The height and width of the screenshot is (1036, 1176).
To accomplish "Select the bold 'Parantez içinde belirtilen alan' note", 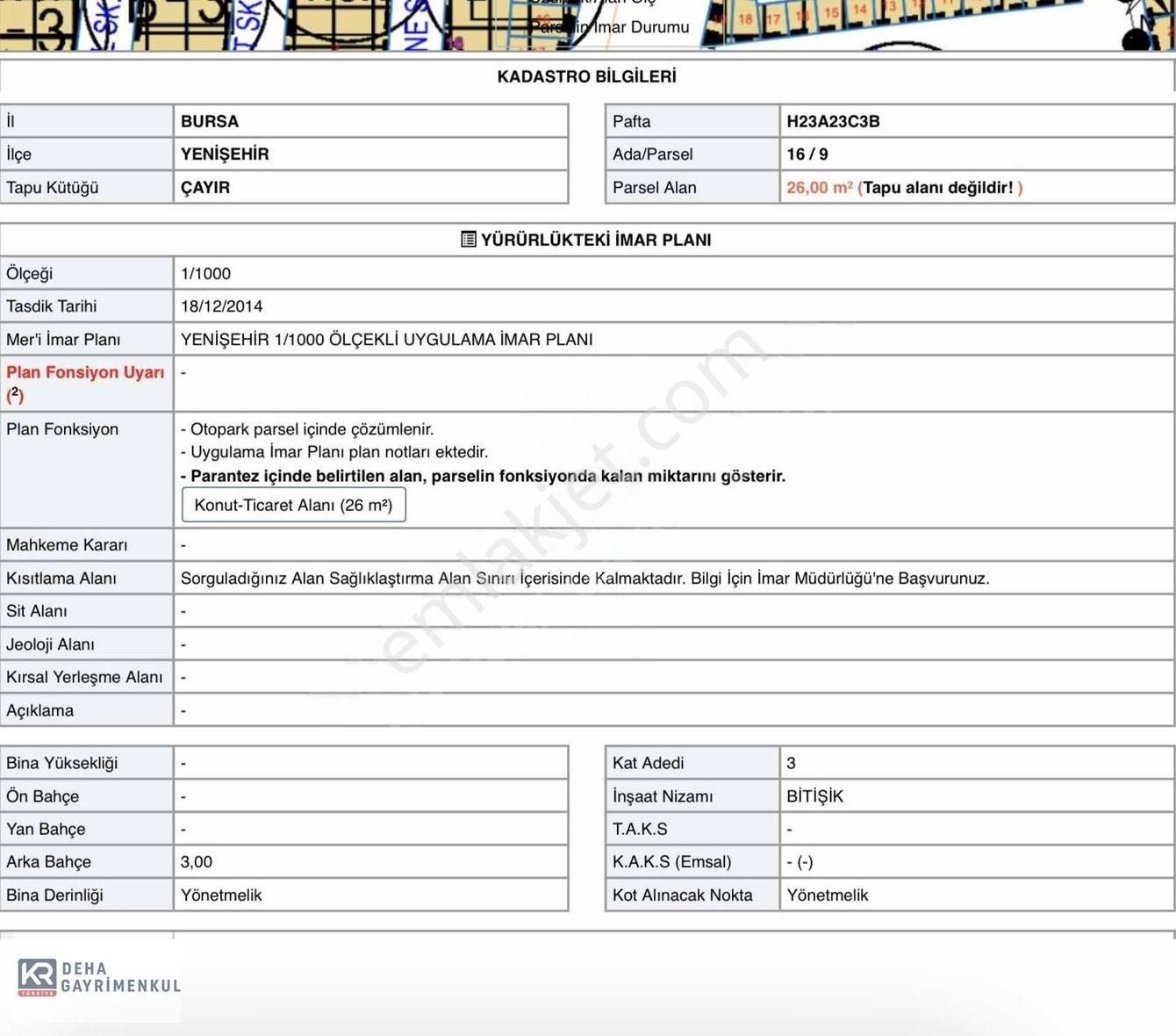I will tap(483, 476).
